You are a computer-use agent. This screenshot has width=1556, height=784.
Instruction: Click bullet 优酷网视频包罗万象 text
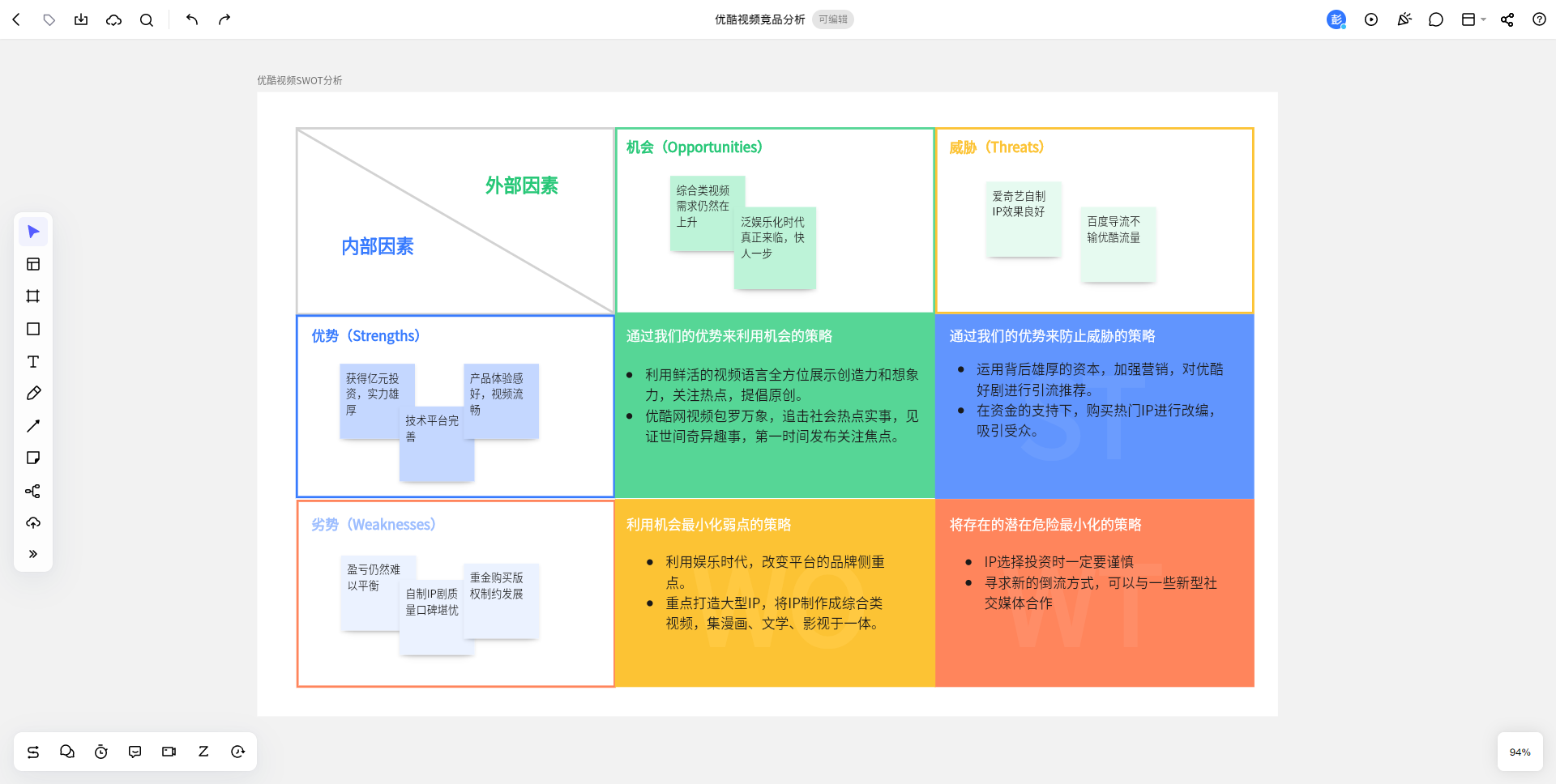pyautogui.click(x=781, y=426)
